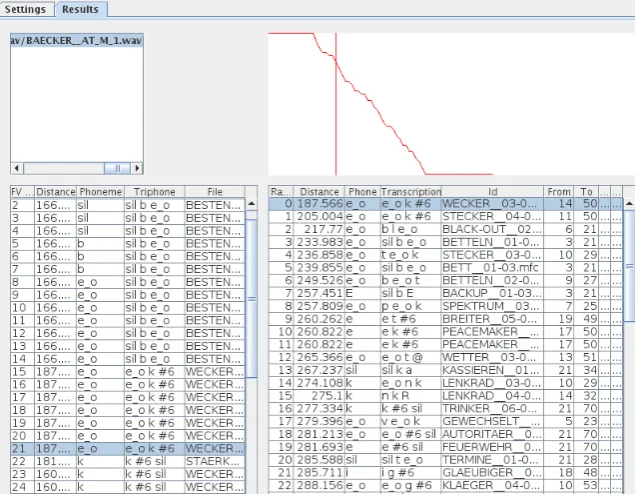The width and height of the screenshot is (641, 496).
Task: Select the result with distance 233.983
Action: [446, 242]
